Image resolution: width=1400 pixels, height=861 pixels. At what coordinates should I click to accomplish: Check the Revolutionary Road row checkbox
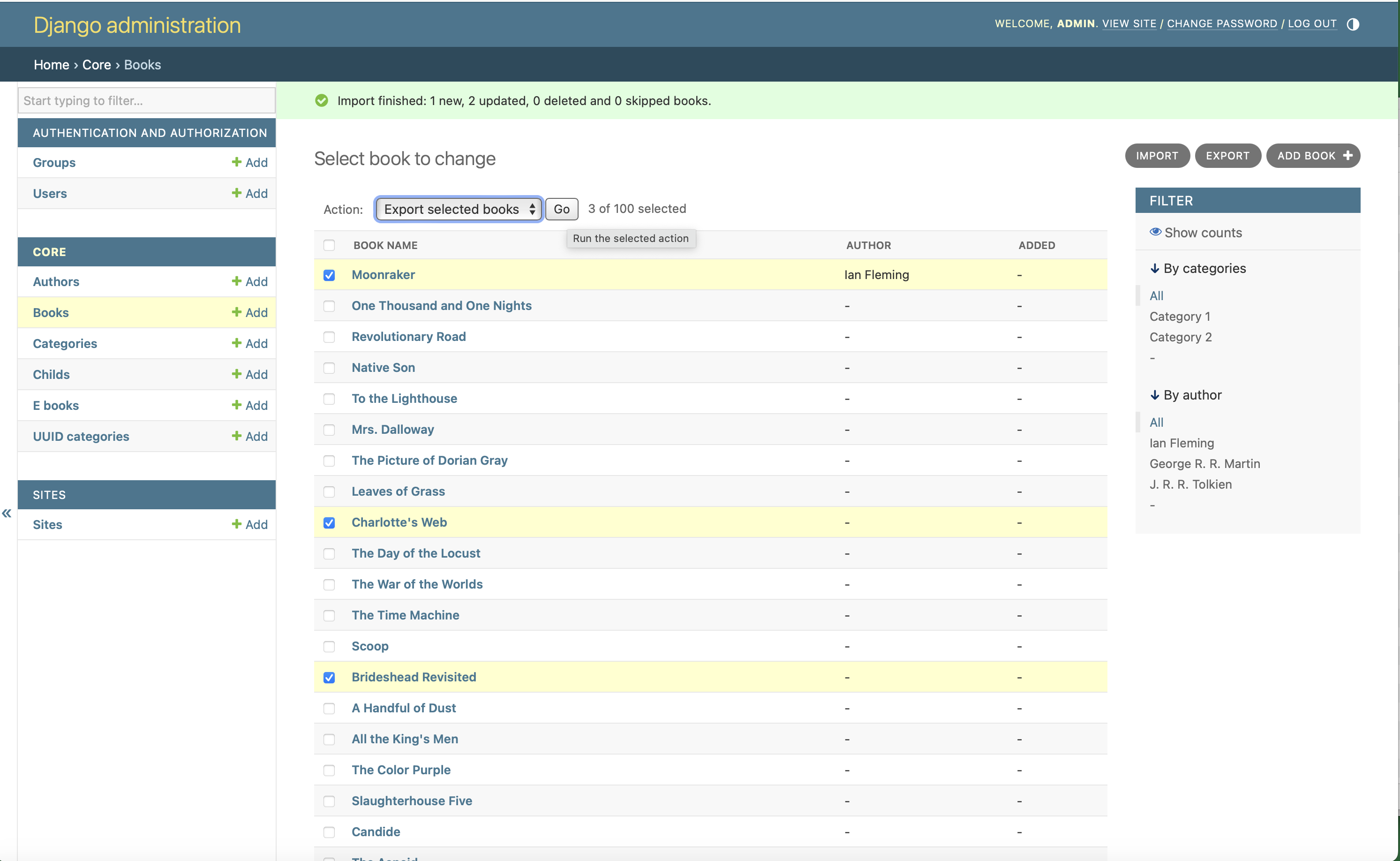329,337
